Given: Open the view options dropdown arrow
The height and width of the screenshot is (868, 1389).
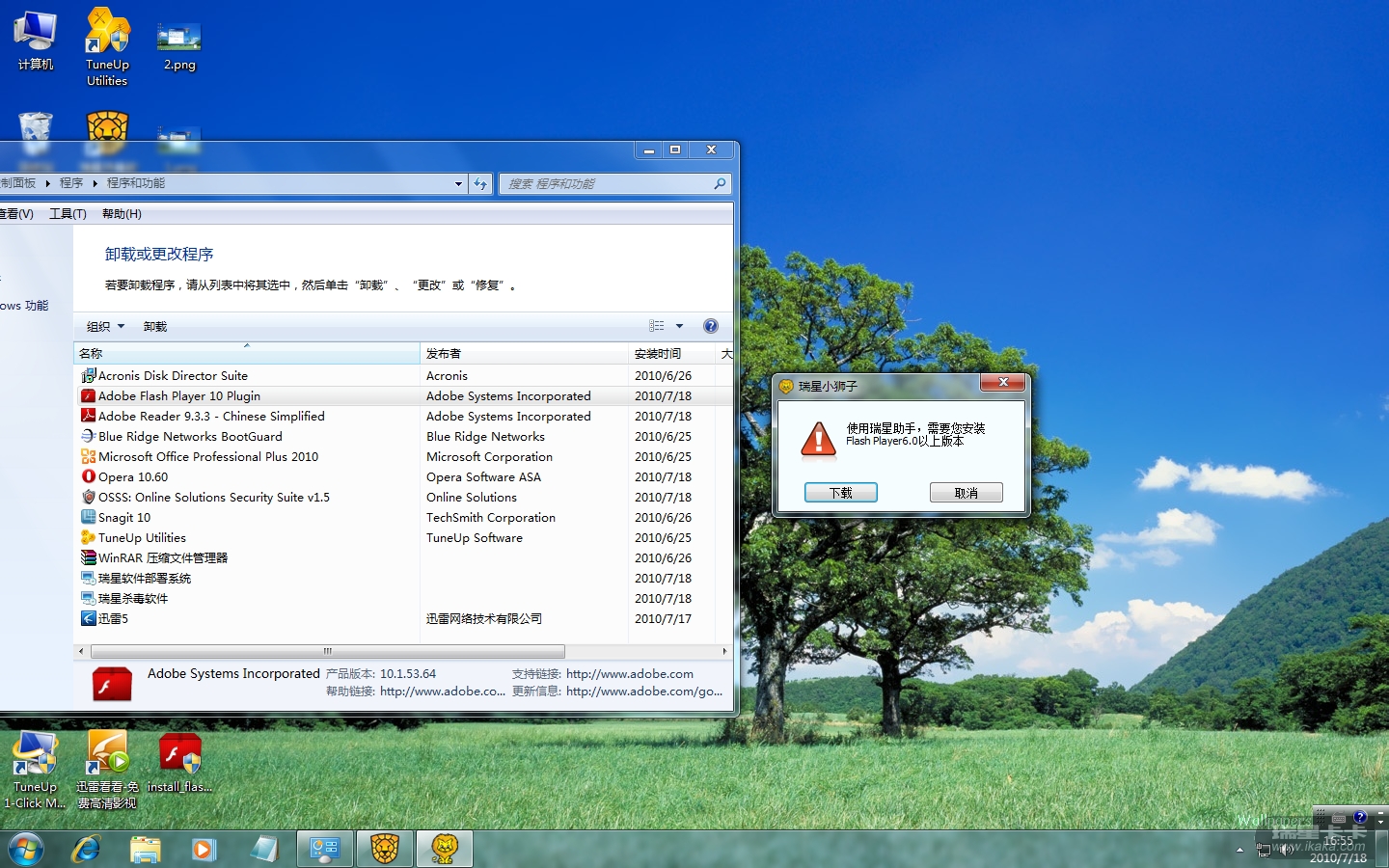Looking at the screenshot, I should [x=679, y=326].
